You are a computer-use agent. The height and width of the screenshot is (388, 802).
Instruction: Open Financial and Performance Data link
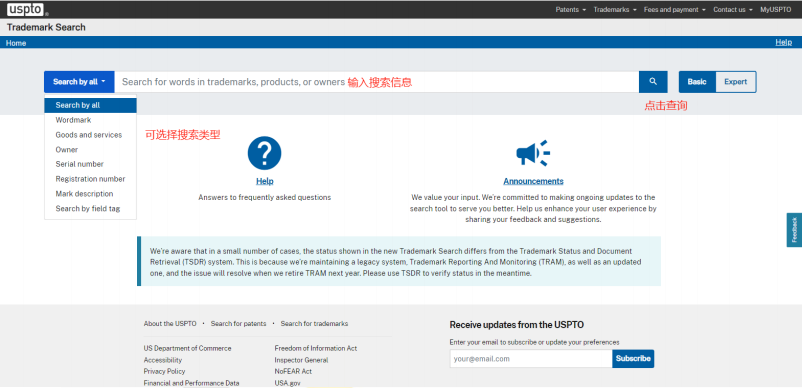click(191, 383)
